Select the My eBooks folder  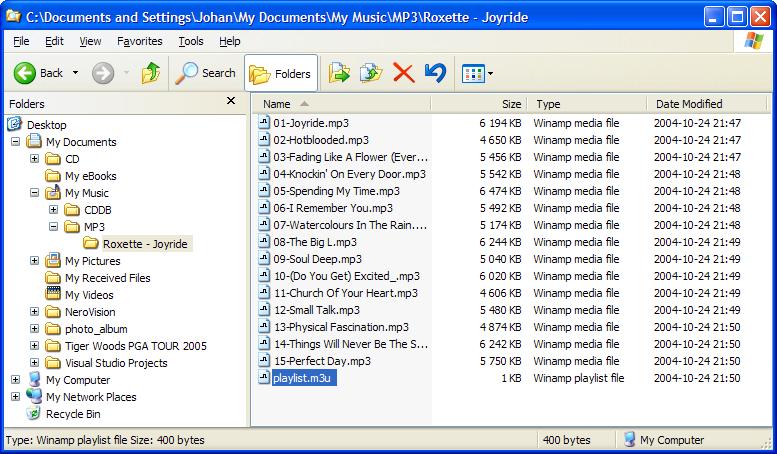[91, 176]
